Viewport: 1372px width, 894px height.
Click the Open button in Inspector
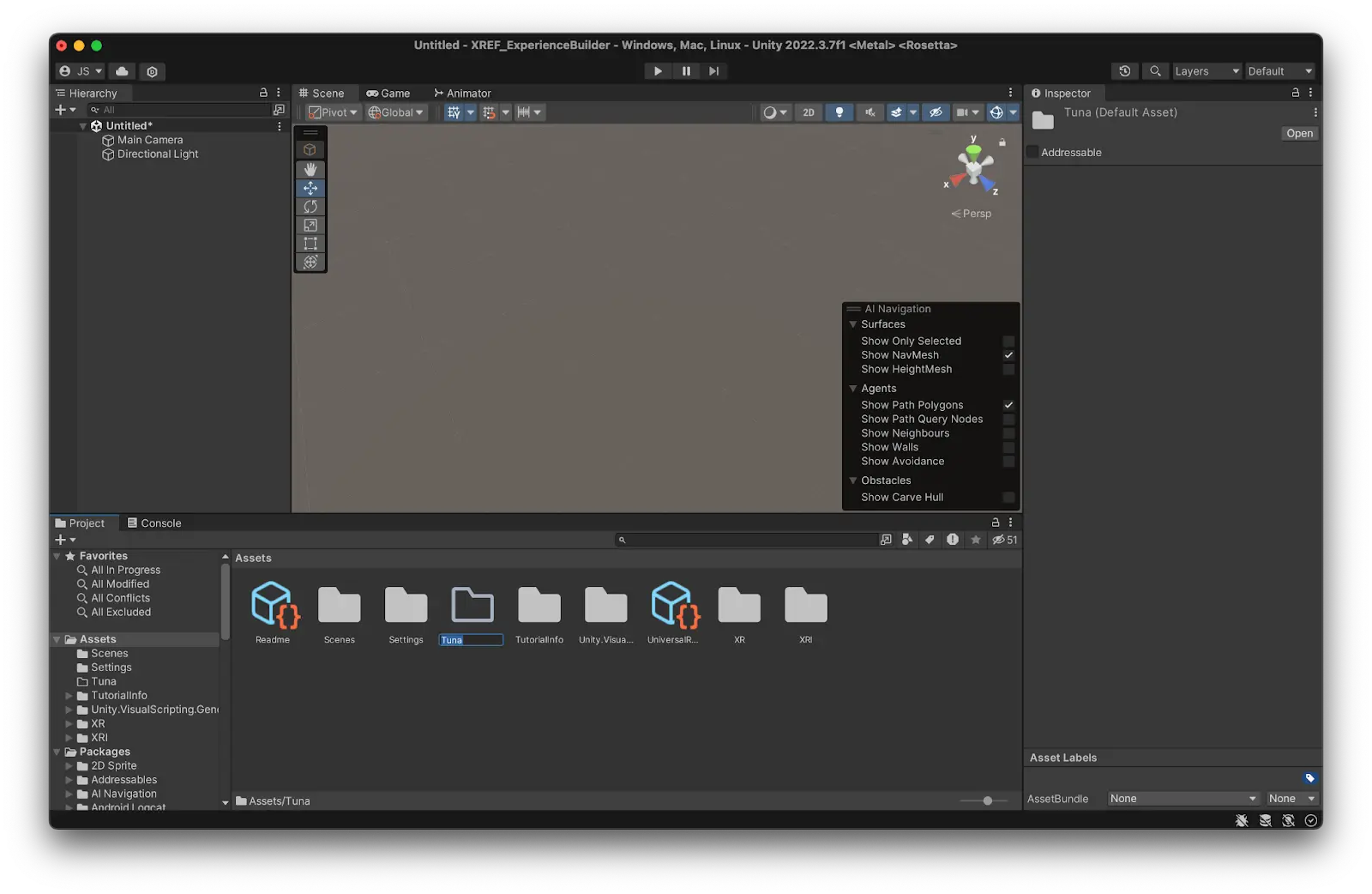(x=1299, y=134)
